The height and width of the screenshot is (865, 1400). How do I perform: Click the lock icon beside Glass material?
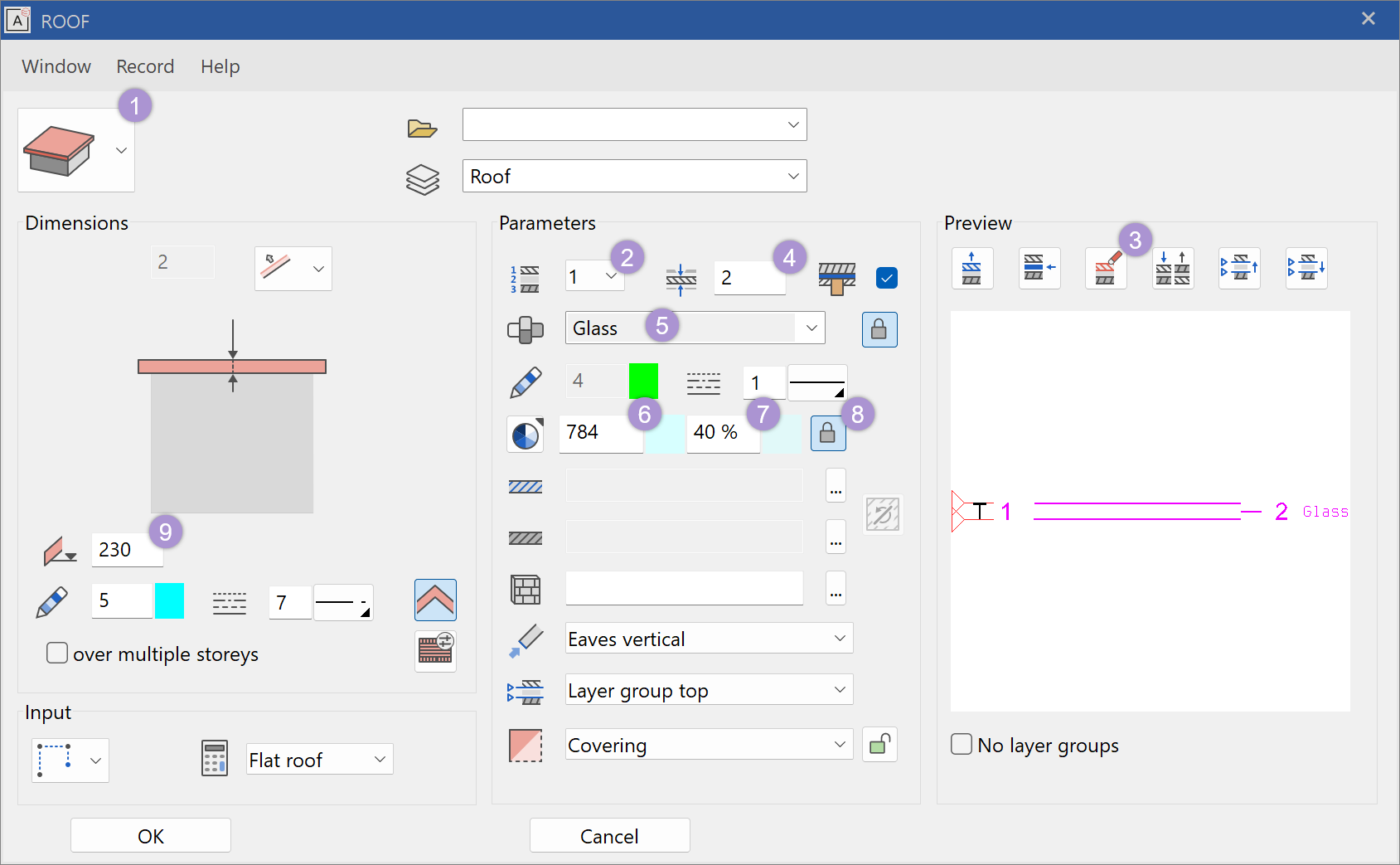pos(879,329)
